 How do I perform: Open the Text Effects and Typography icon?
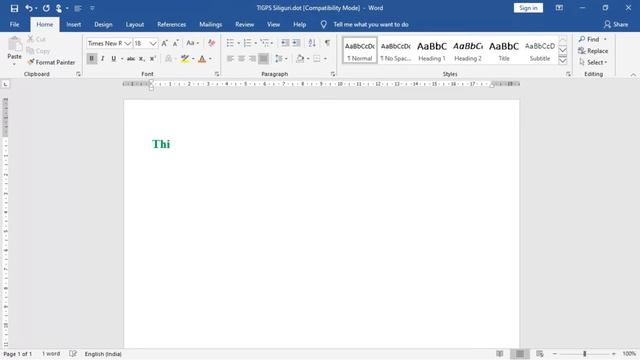(169, 59)
